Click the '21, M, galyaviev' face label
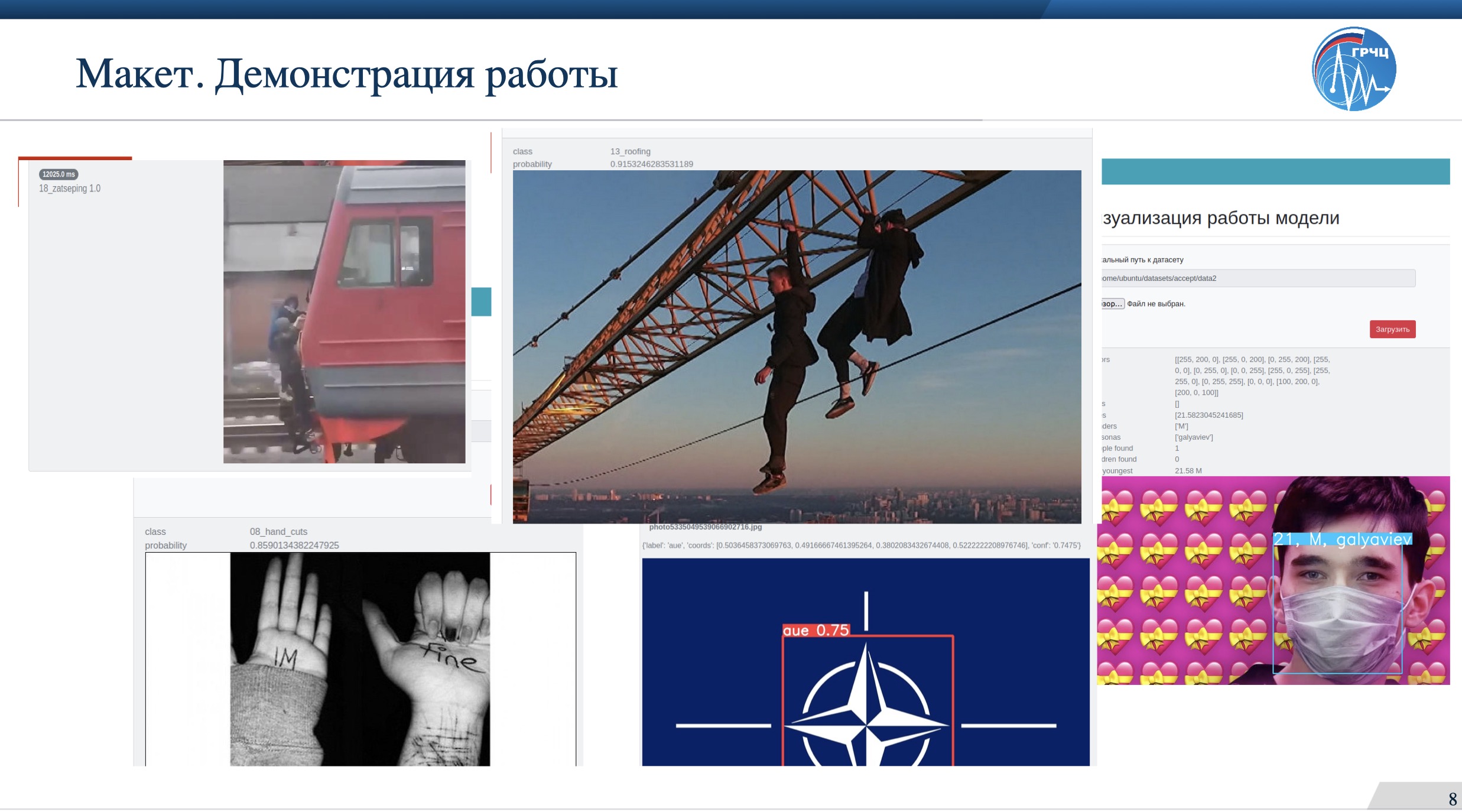 point(1342,539)
